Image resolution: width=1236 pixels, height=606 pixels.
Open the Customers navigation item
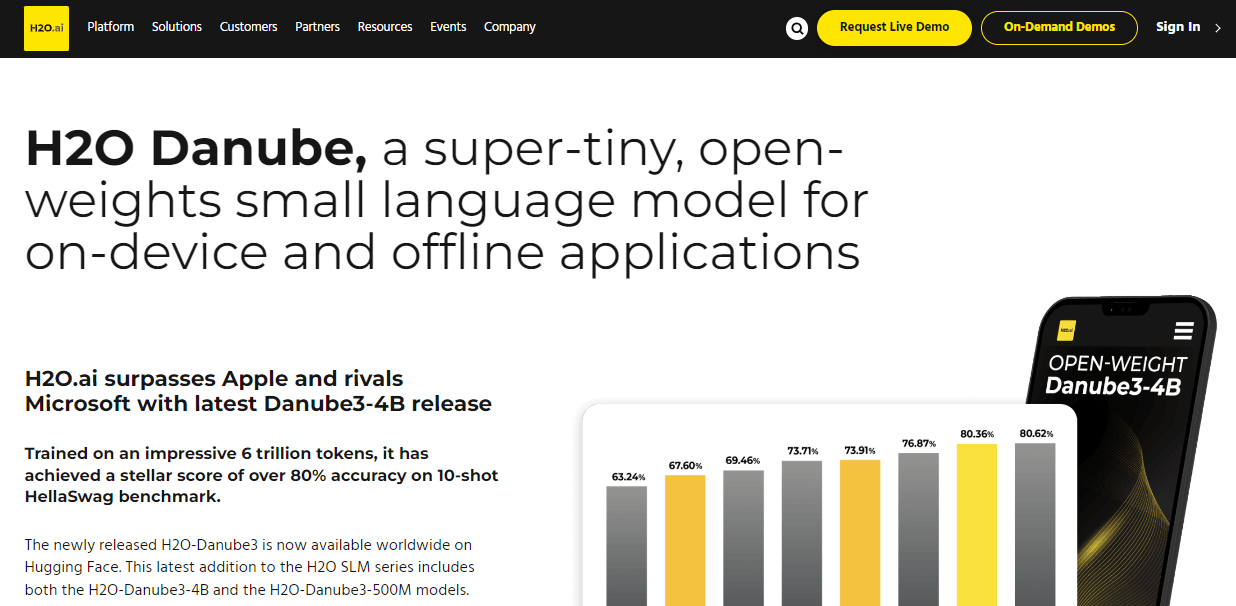pos(248,27)
